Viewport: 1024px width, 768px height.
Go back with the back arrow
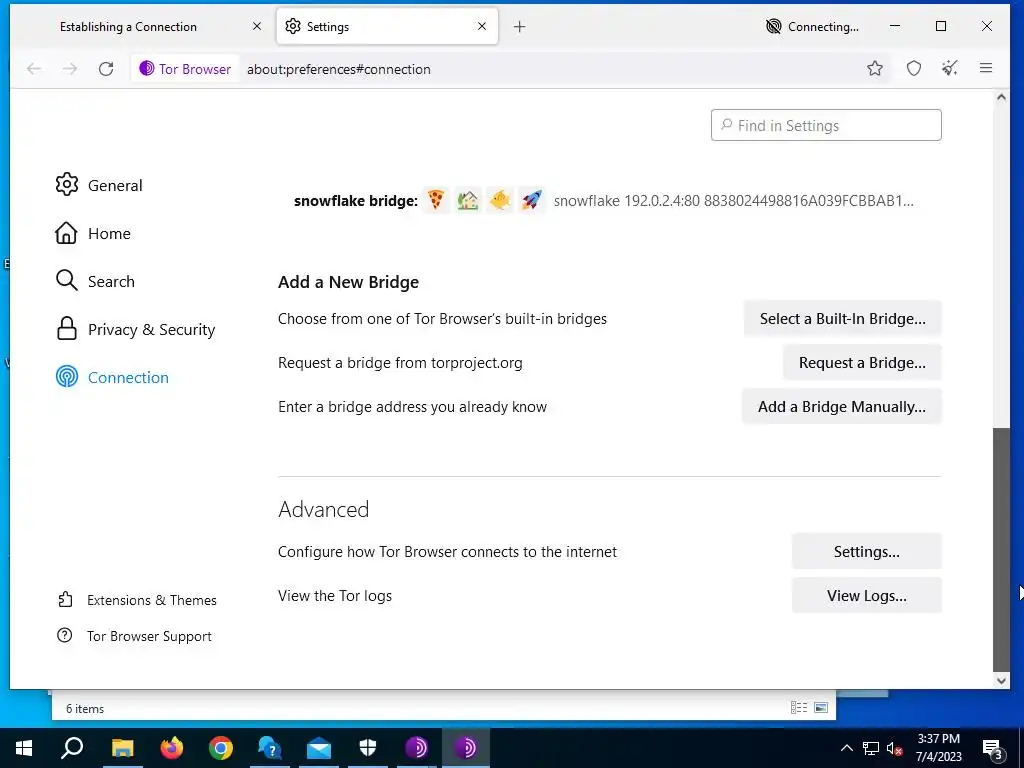click(34, 69)
